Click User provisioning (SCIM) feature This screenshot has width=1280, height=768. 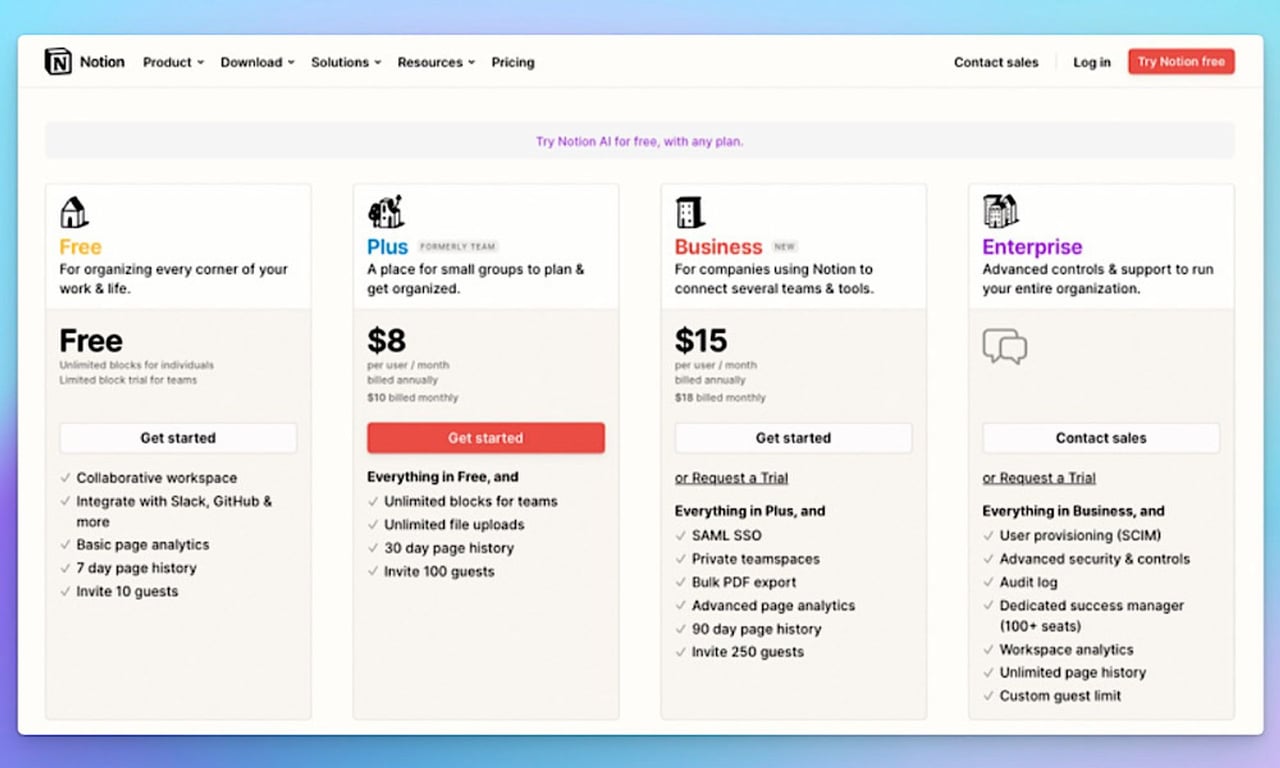pyautogui.click(x=1080, y=535)
